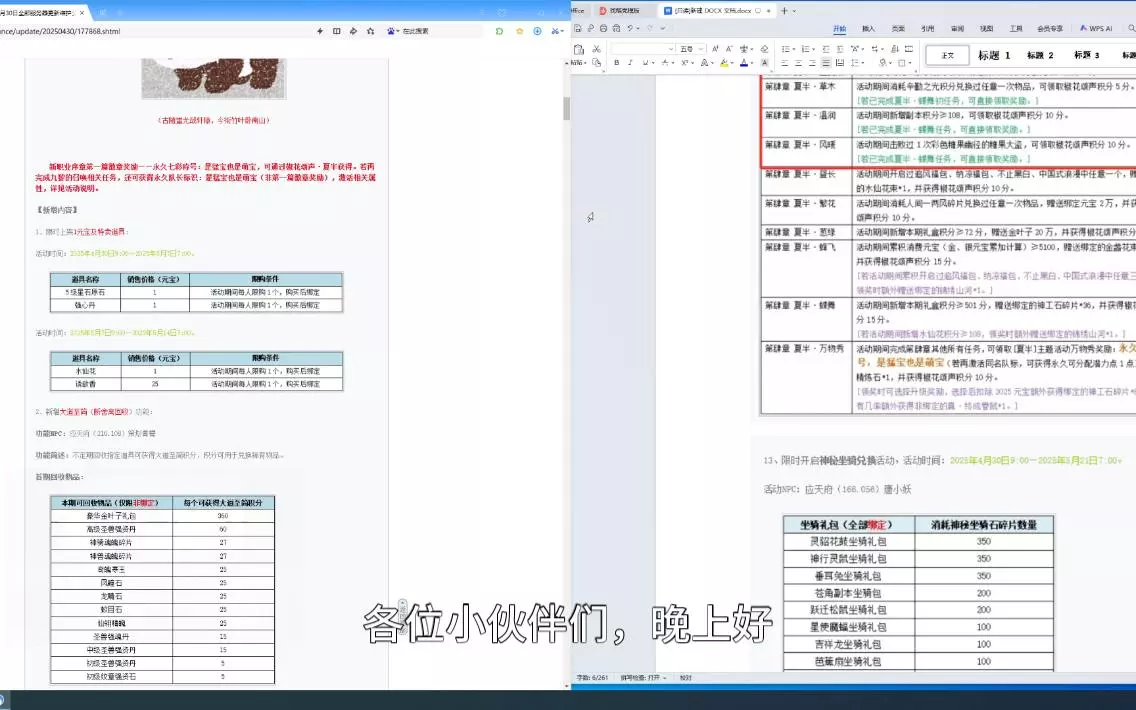Apply the 标题 1 style
1136x710 pixels.
994,55
